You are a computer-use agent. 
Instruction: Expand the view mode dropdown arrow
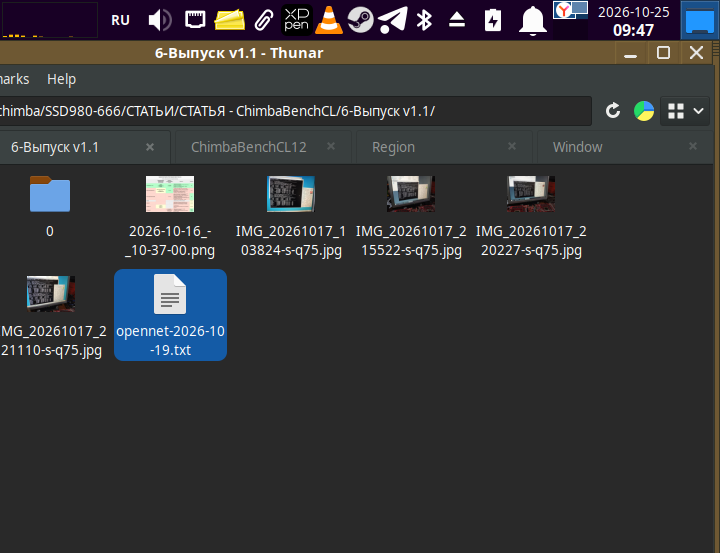pyautogui.click(x=698, y=111)
